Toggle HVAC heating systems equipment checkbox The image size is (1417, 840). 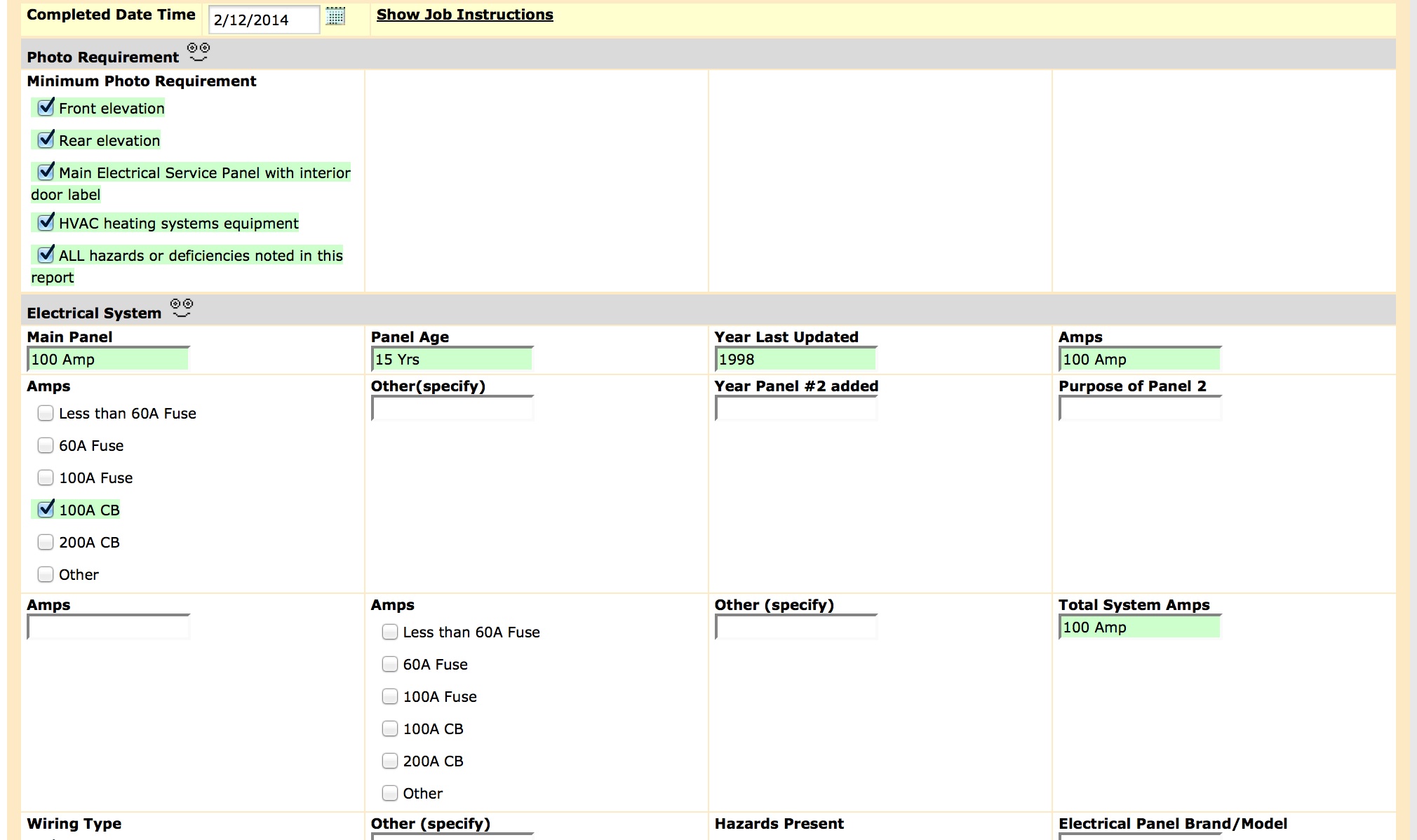tap(46, 222)
